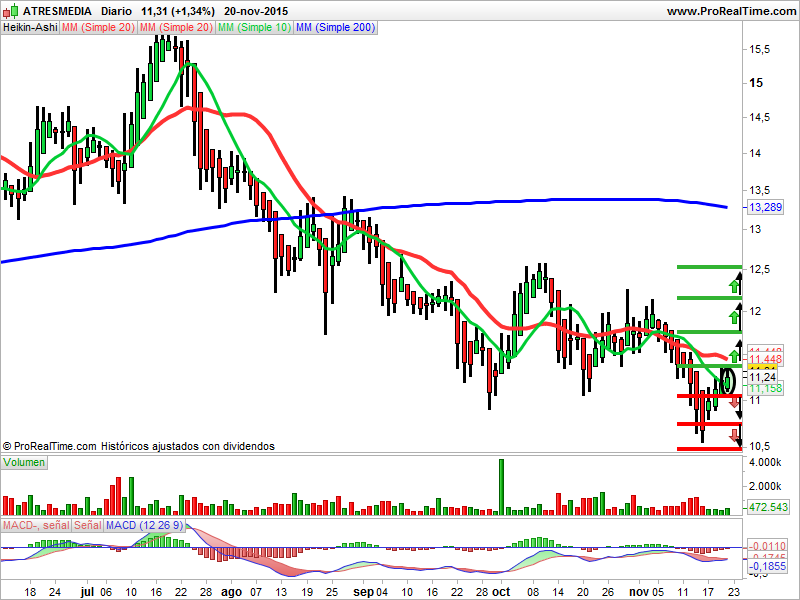Click the Diario timeframe label
Image resolution: width=800 pixels, height=600 pixels.
(x=116, y=11)
